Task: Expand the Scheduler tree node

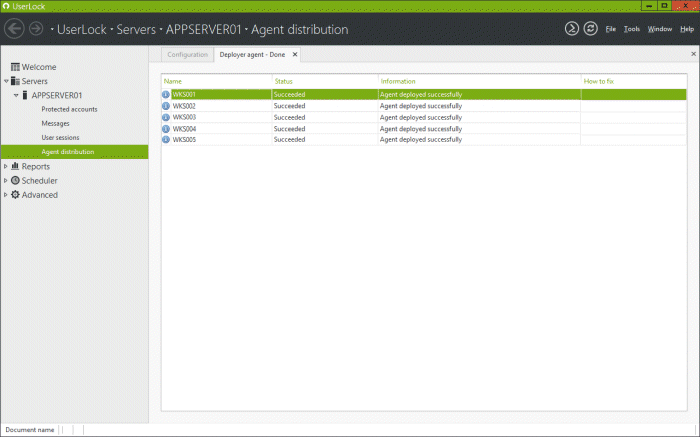Action: pyautogui.click(x=6, y=180)
